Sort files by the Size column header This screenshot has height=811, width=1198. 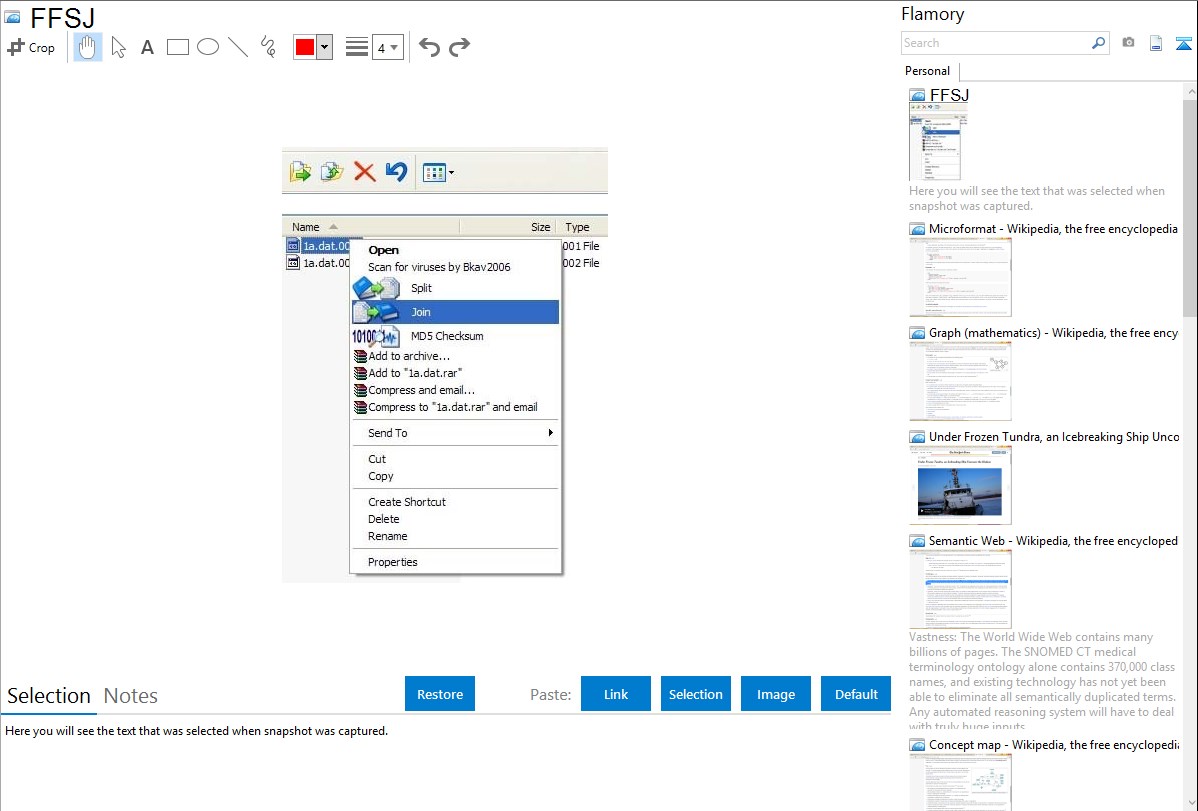click(507, 227)
